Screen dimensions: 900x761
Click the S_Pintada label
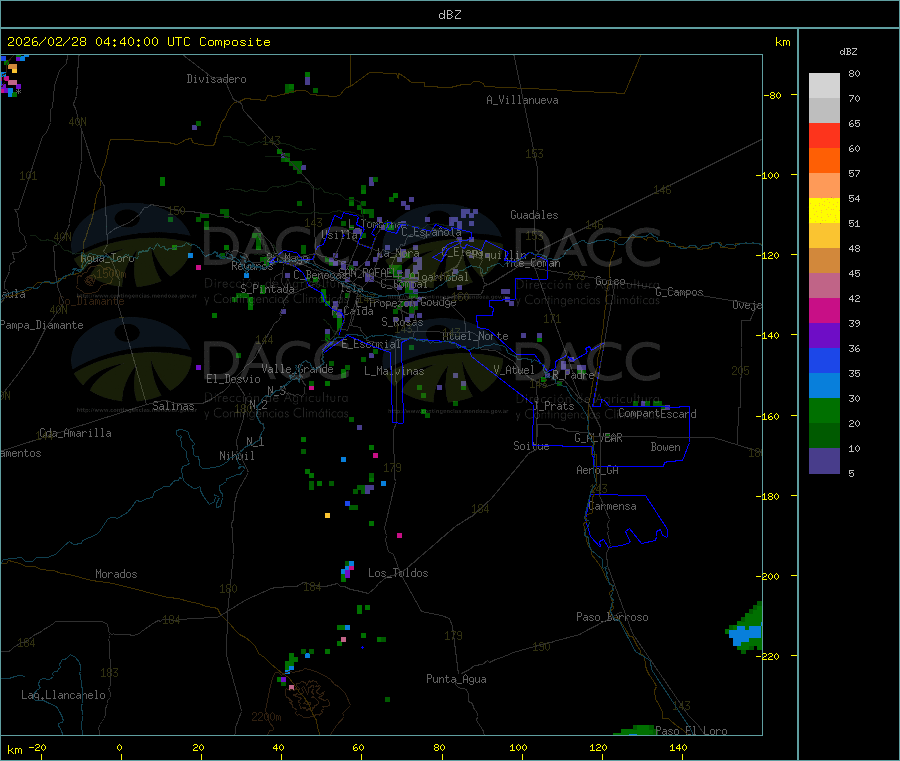[267, 289]
